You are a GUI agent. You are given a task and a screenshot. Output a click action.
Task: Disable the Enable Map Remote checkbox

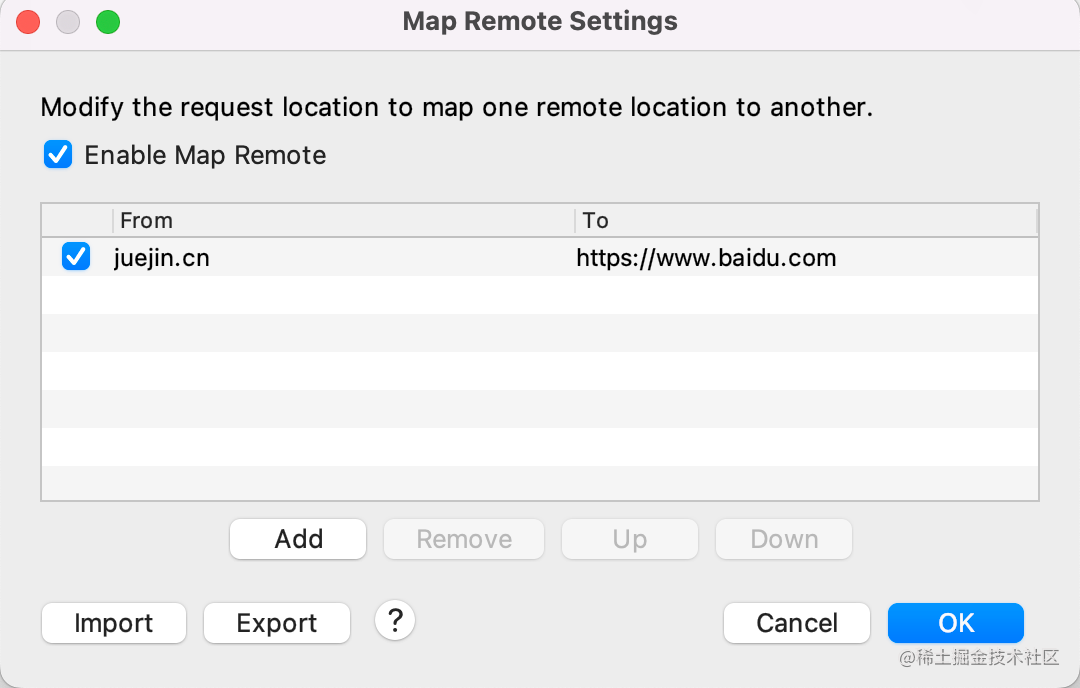coord(58,155)
